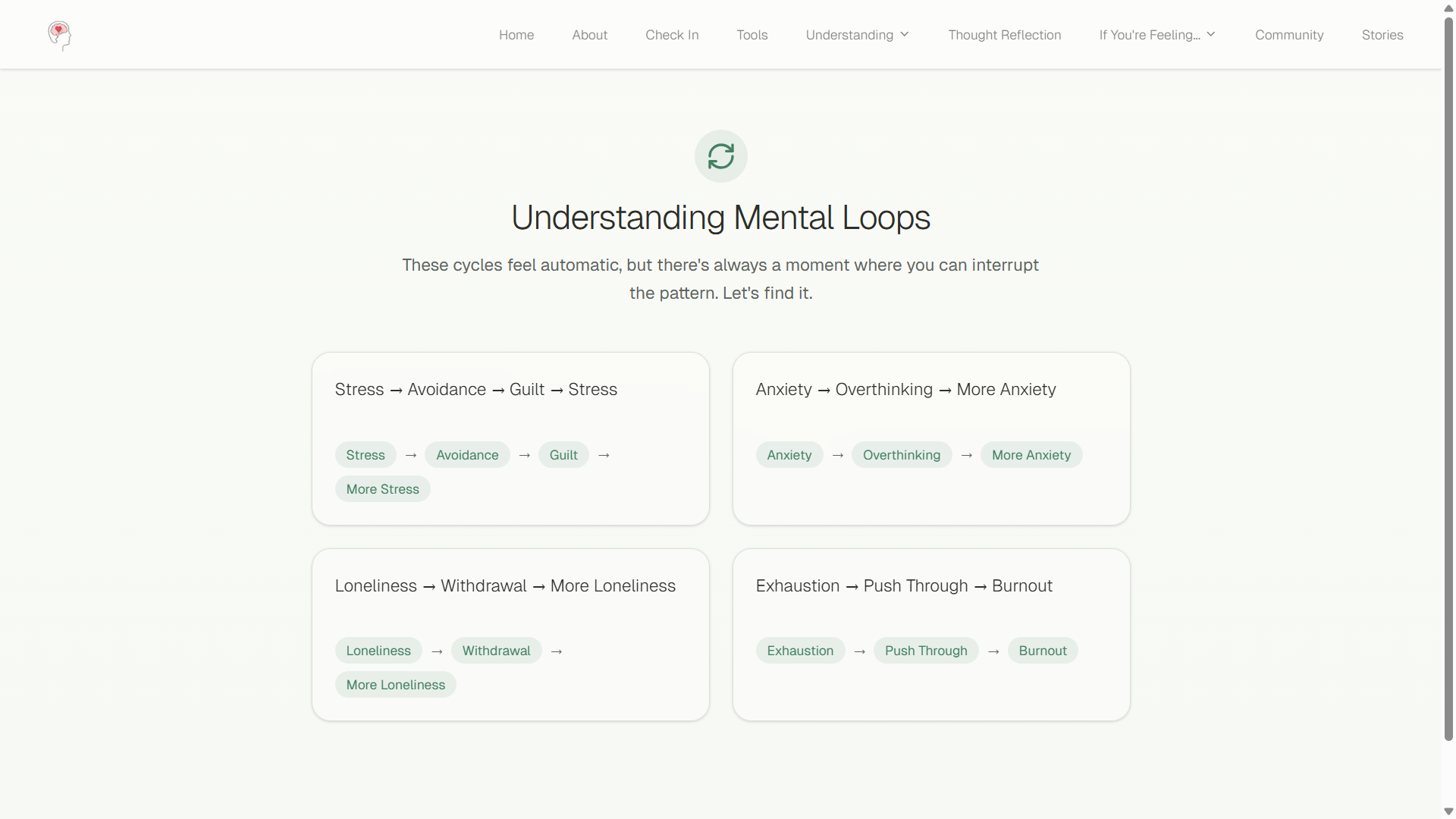Expand the If You're Feeling… dropdown

tap(1157, 35)
